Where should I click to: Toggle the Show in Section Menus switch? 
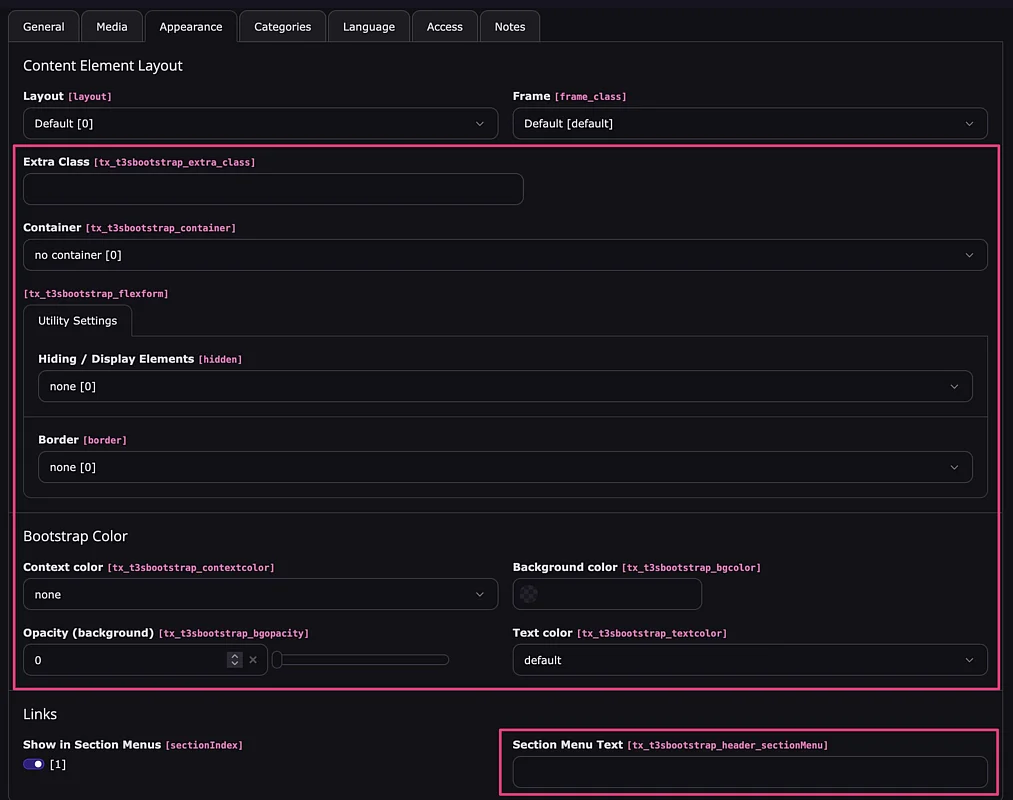(x=34, y=764)
